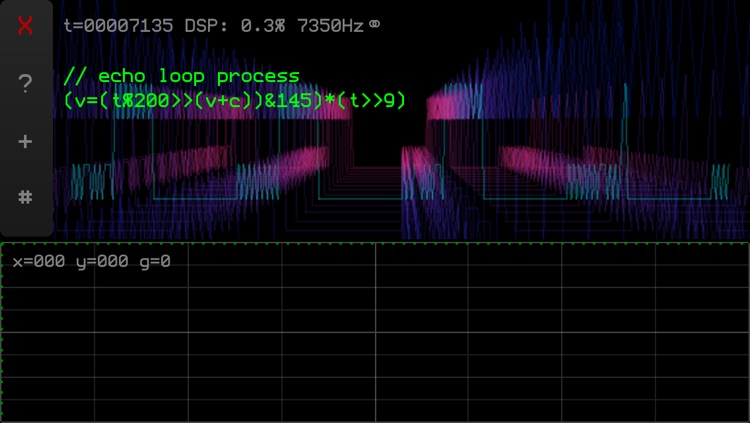750x423 pixels.
Task: Click the x=000 coordinate readout
Action: (x=39, y=261)
